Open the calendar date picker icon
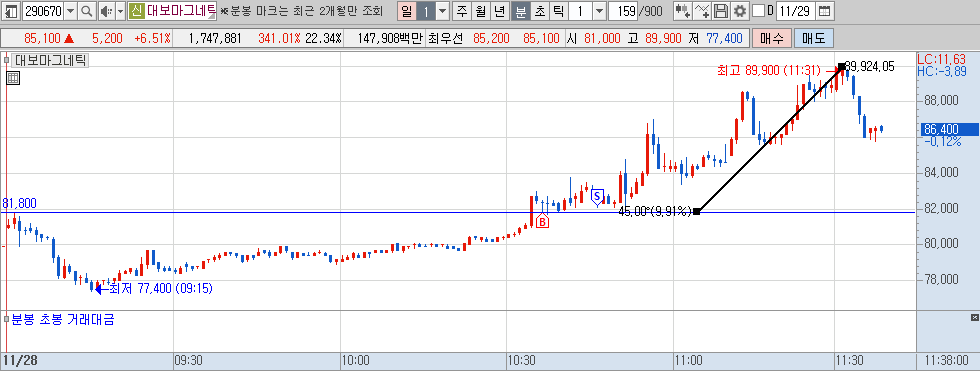The width and height of the screenshot is (980, 371). pyautogui.click(x=824, y=11)
